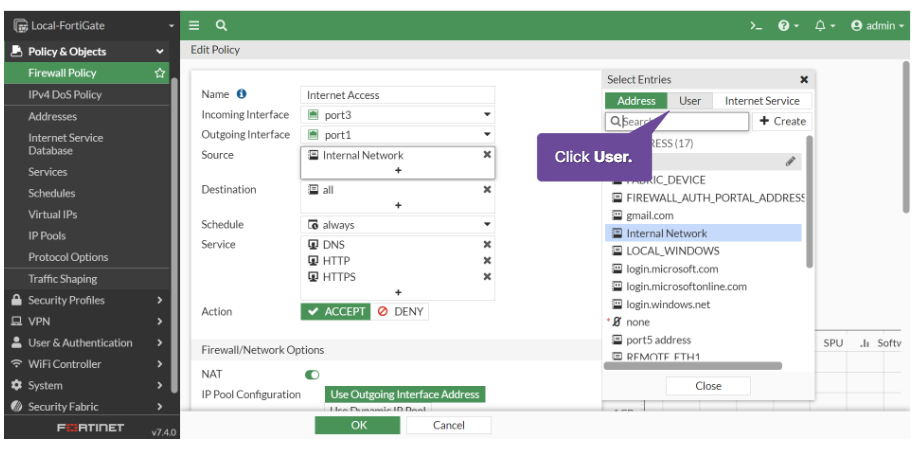Open the hamburger menu icon

coord(194,26)
